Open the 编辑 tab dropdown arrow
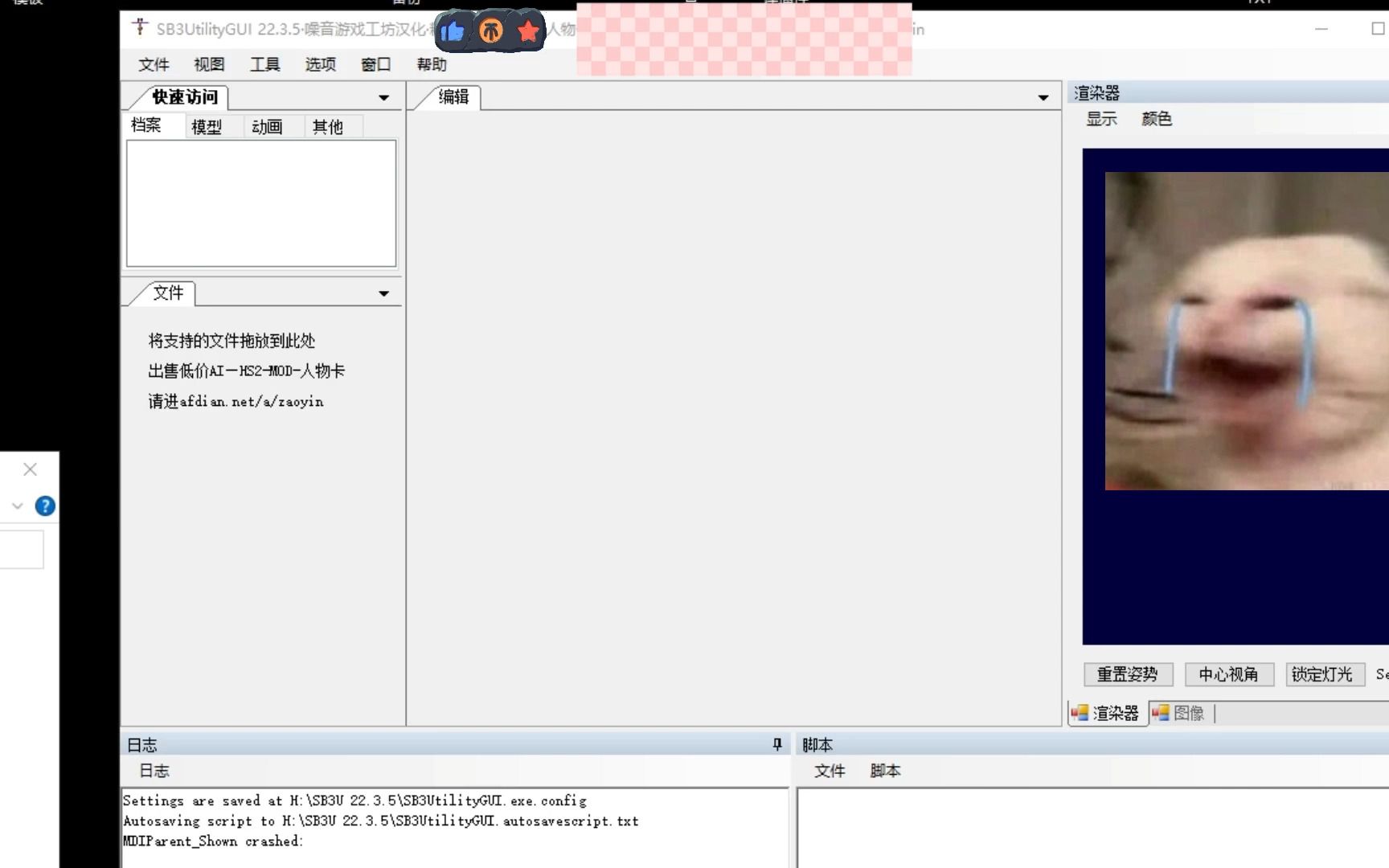The image size is (1389, 868). [x=1043, y=97]
